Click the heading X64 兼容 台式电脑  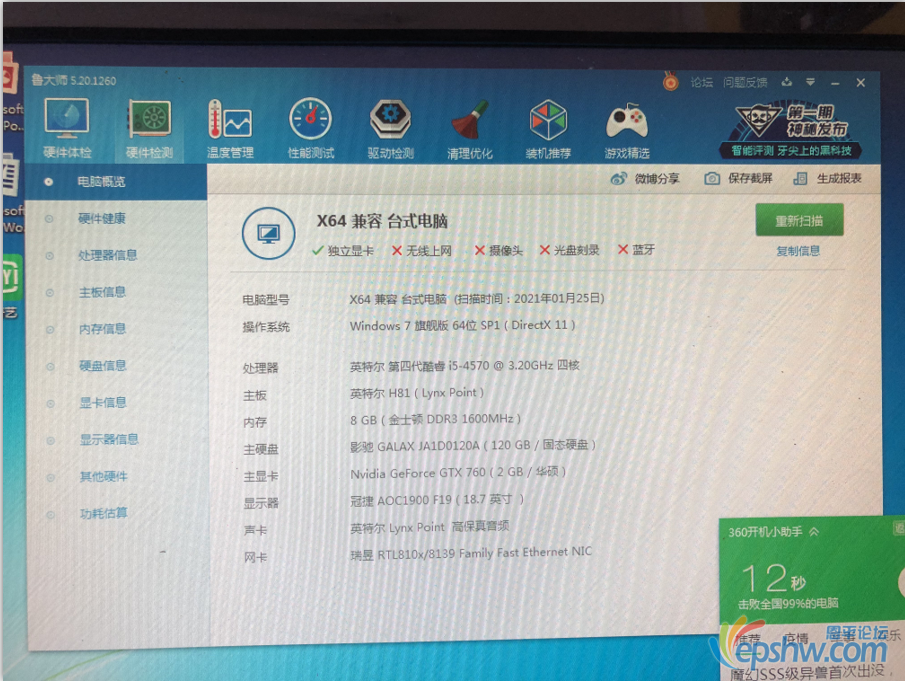click(382, 221)
